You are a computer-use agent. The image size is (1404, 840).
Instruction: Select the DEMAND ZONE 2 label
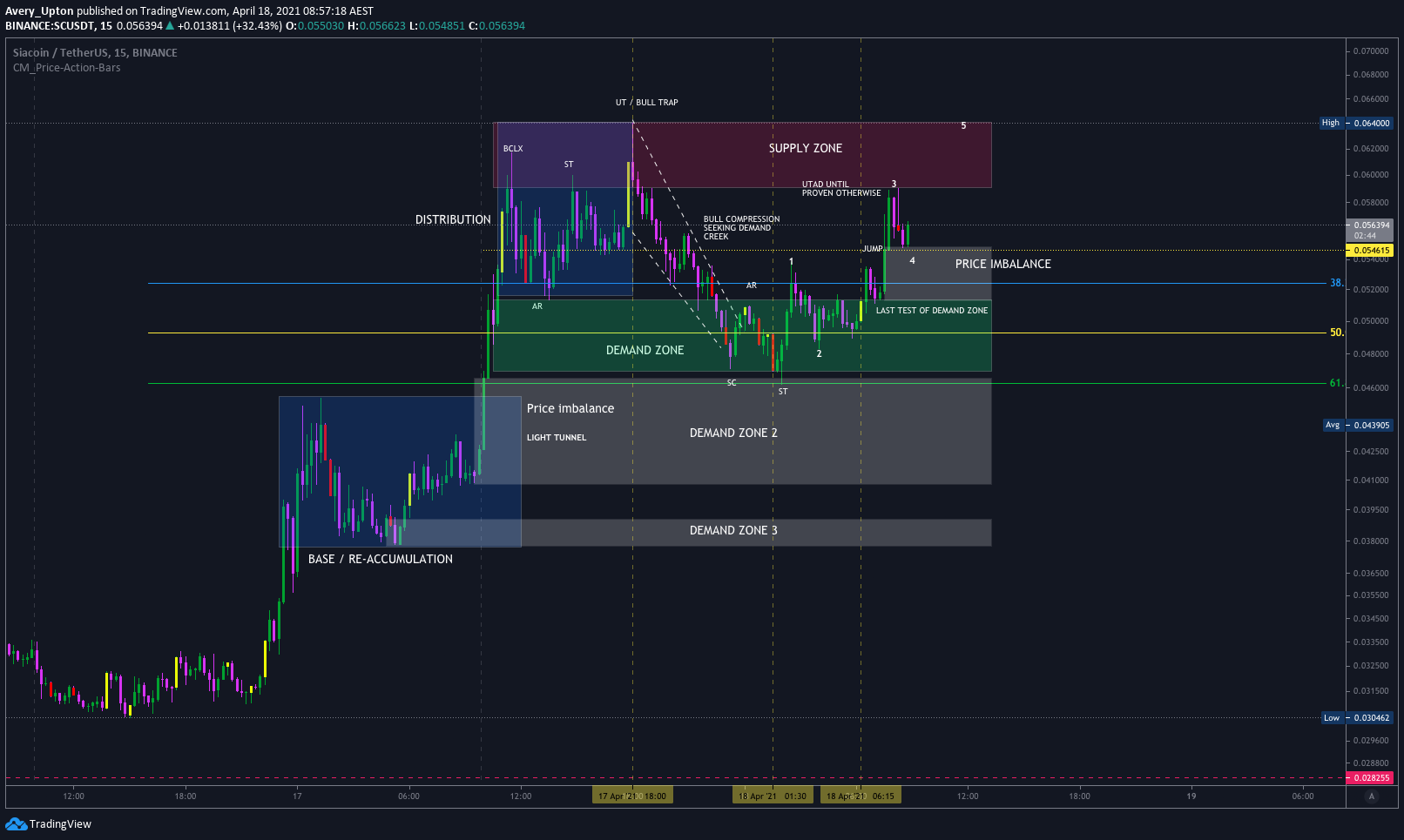tap(733, 433)
